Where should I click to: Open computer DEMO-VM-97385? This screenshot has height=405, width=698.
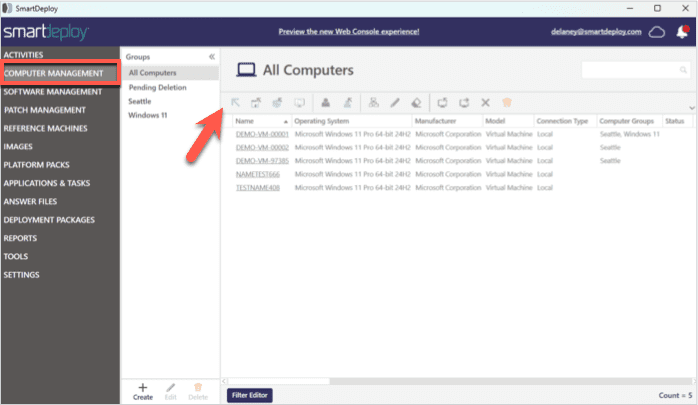pyautogui.click(x=262, y=161)
